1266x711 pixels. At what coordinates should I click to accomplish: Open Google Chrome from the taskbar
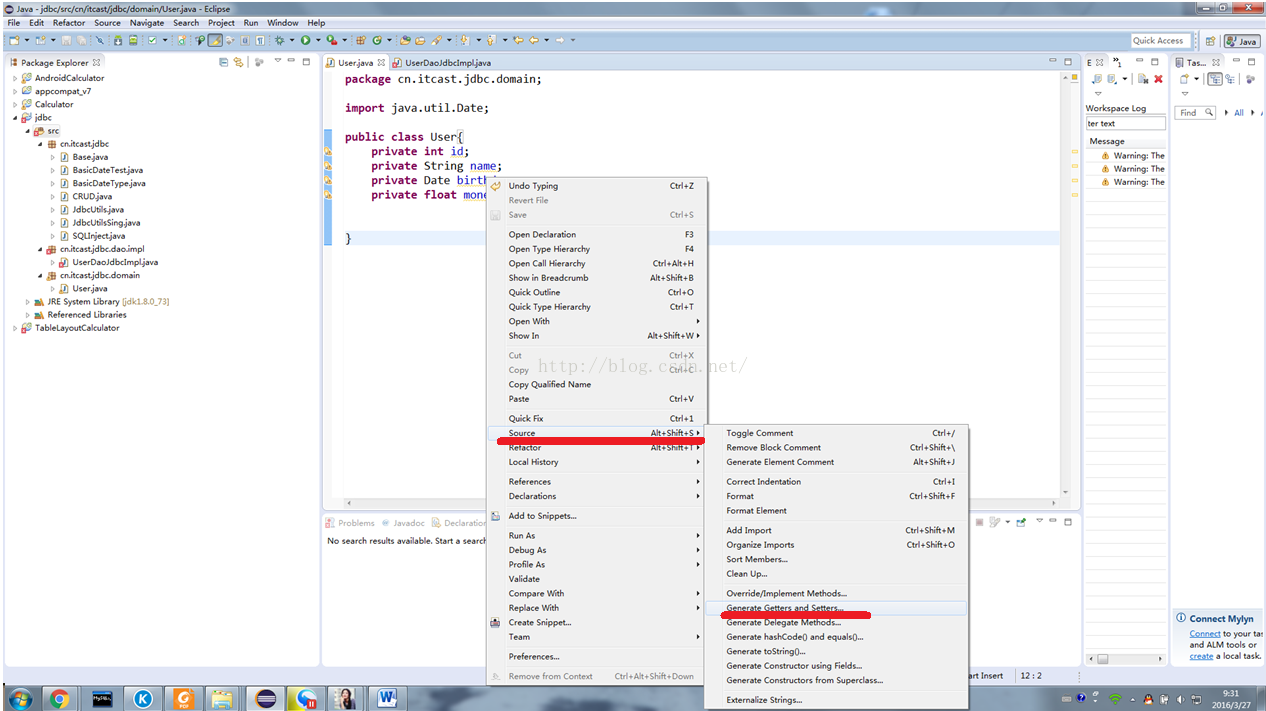(x=59, y=697)
